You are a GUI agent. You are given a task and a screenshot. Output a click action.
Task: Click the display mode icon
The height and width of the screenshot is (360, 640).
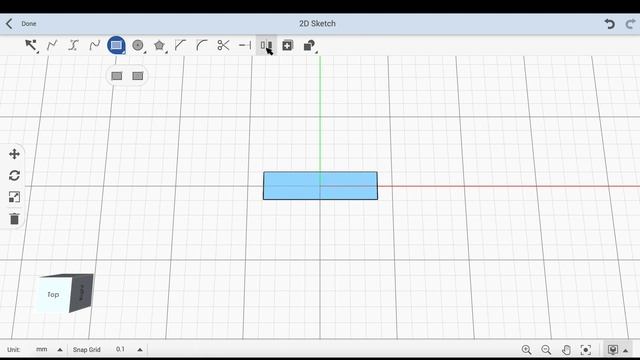coord(613,350)
